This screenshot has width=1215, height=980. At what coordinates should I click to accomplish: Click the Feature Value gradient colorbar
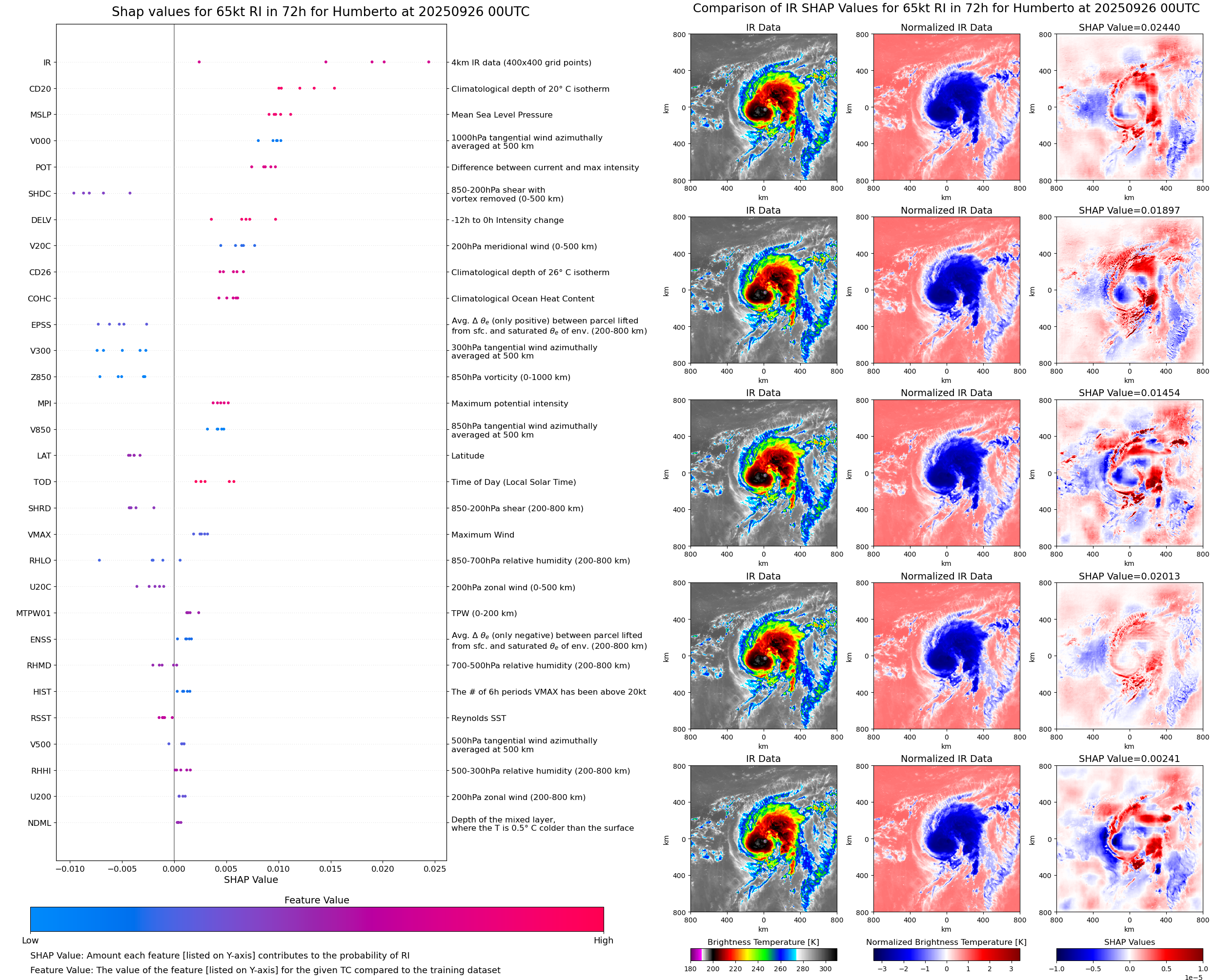[317, 920]
